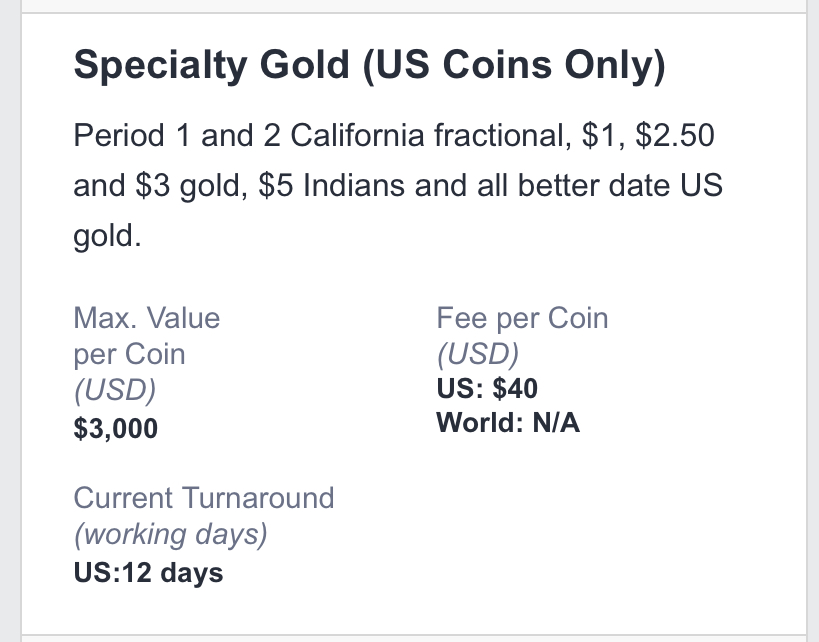Click the word gold. ending the description

[108, 237]
